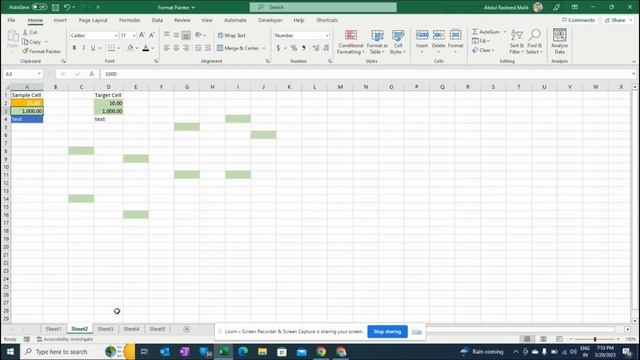Image resolution: width=640 pixels, height=360 pixels.
Task: Open Sheet3 tab
Action: tap(105, 329)
